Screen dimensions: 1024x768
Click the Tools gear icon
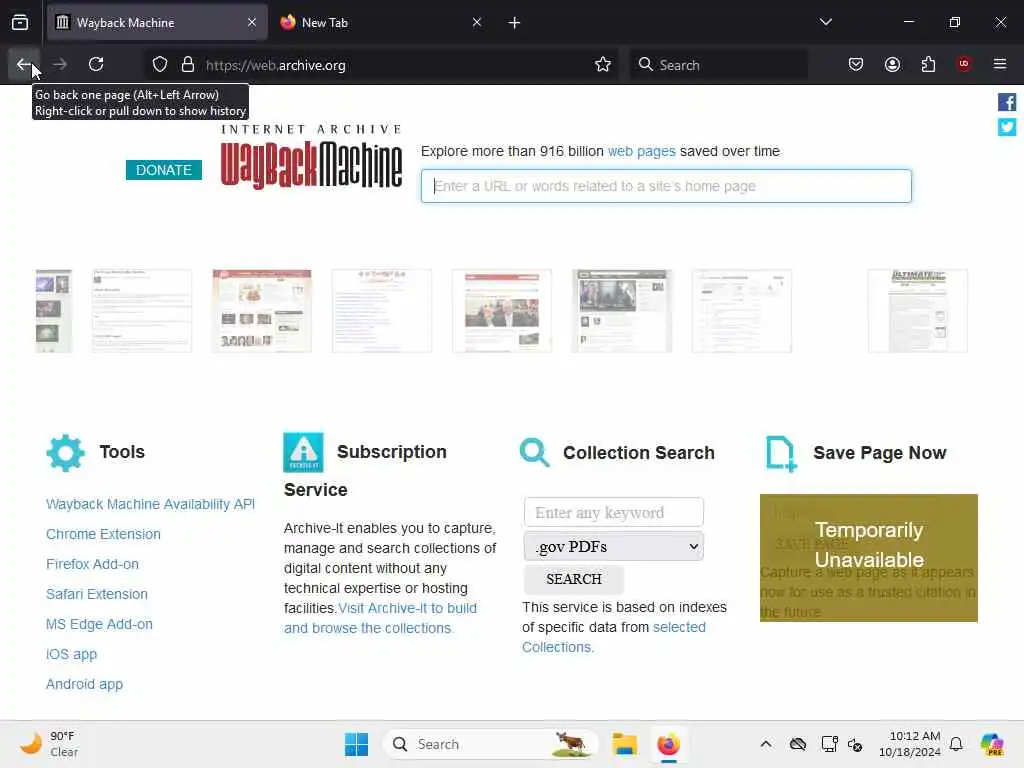click(65, 453)
